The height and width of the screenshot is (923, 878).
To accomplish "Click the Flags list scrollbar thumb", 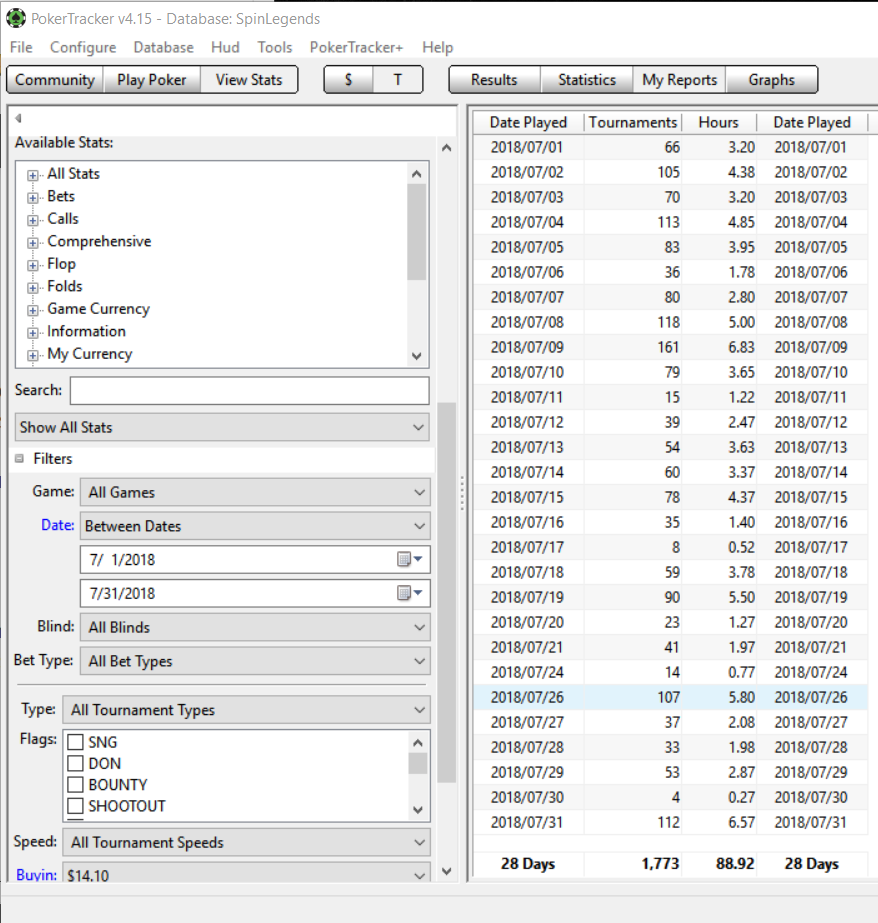I will 418,763.
